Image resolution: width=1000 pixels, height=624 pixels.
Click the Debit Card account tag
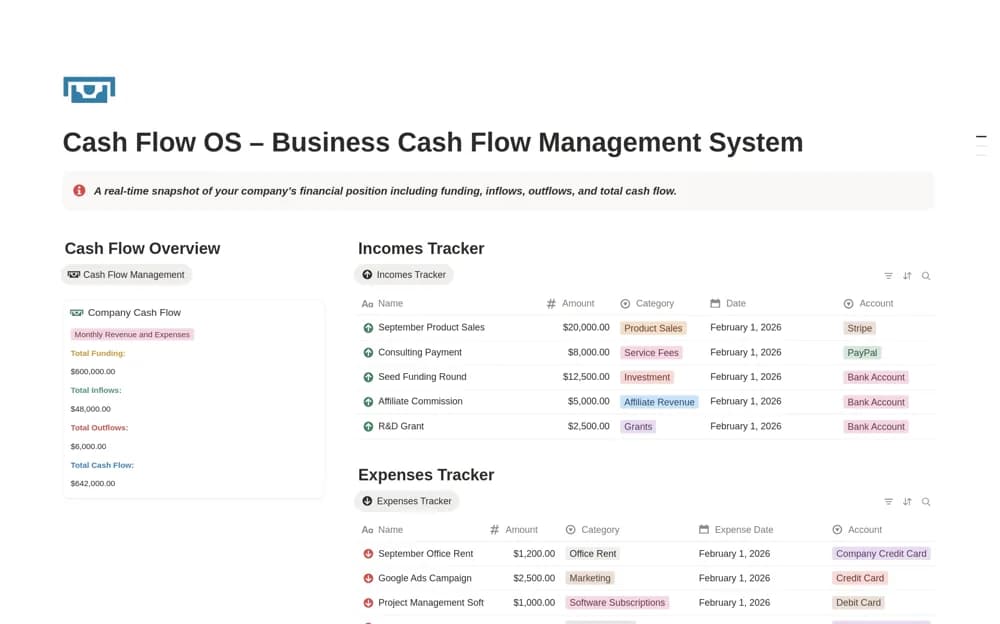pyautogui.click(x=858, y=602)
